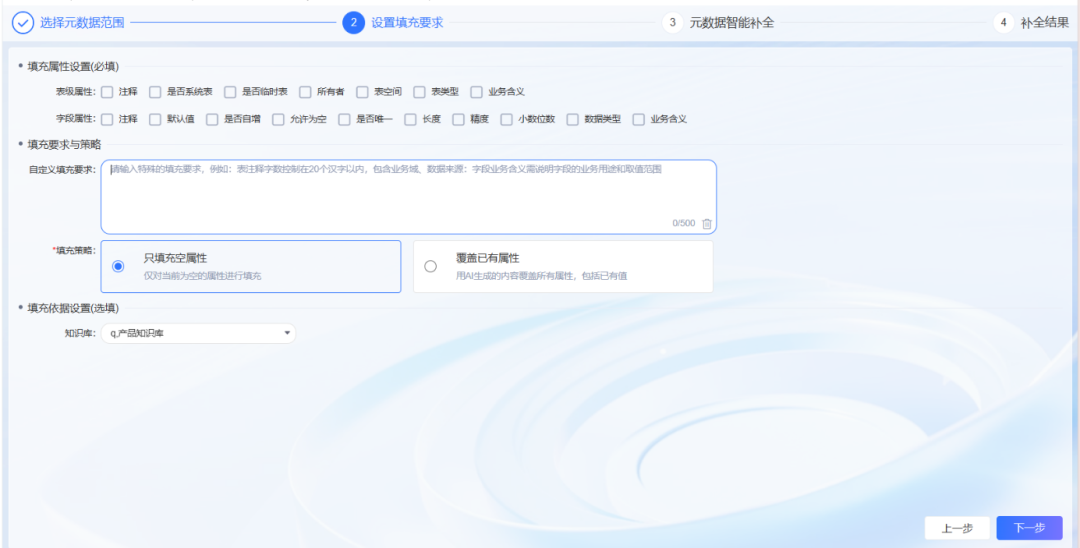Check 默认值 checkbox
This screenshot has height=548, width=1080.
click(155, 119)
